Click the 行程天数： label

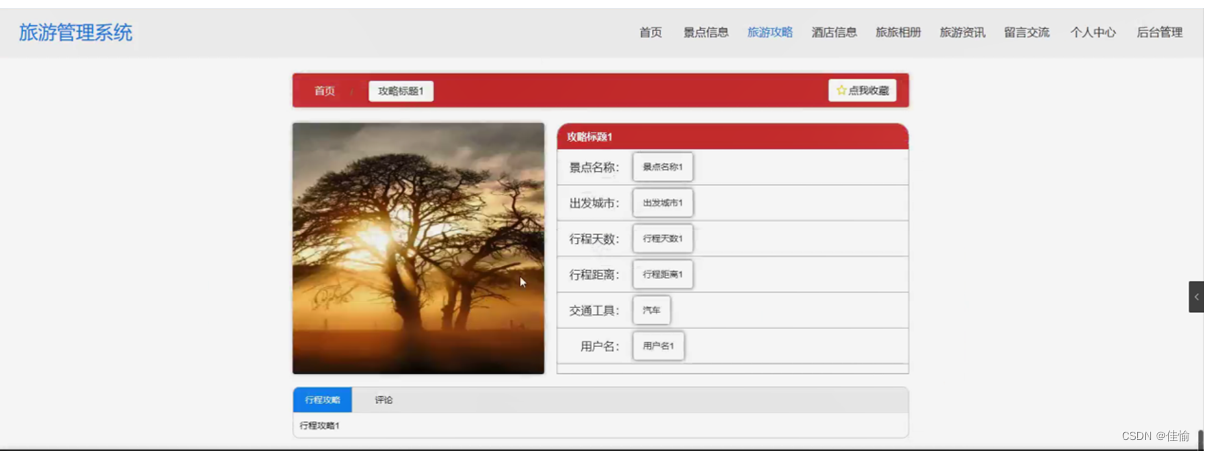[x=595, y=239]
